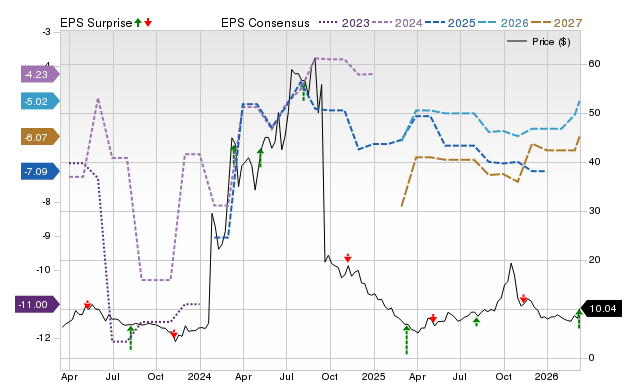The width and height of the screenshot is (640, 382).
Task: Select the 2025 consensus legend entry
Action: (450, 23)
